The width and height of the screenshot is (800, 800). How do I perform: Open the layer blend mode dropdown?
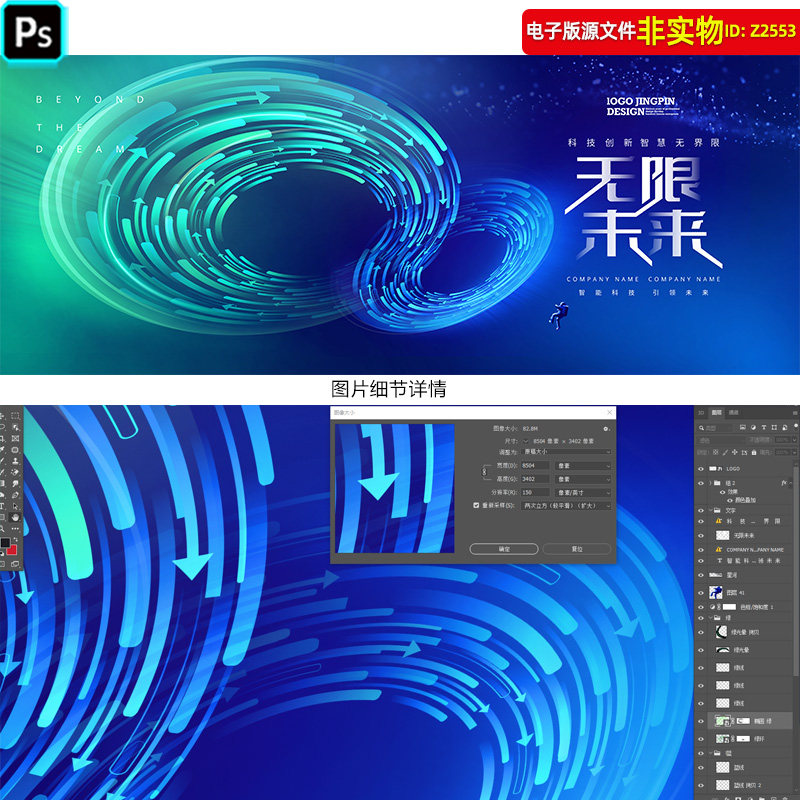721,440
